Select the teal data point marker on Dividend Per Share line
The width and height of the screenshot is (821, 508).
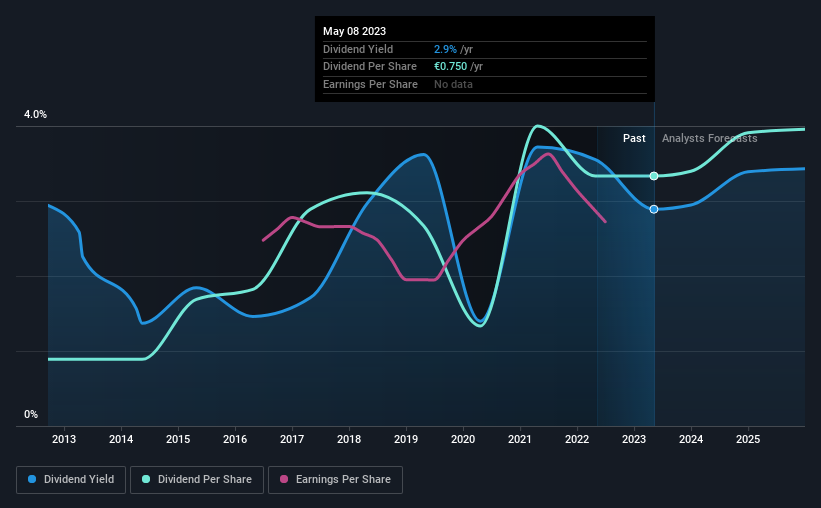click(x=654, y=176)
